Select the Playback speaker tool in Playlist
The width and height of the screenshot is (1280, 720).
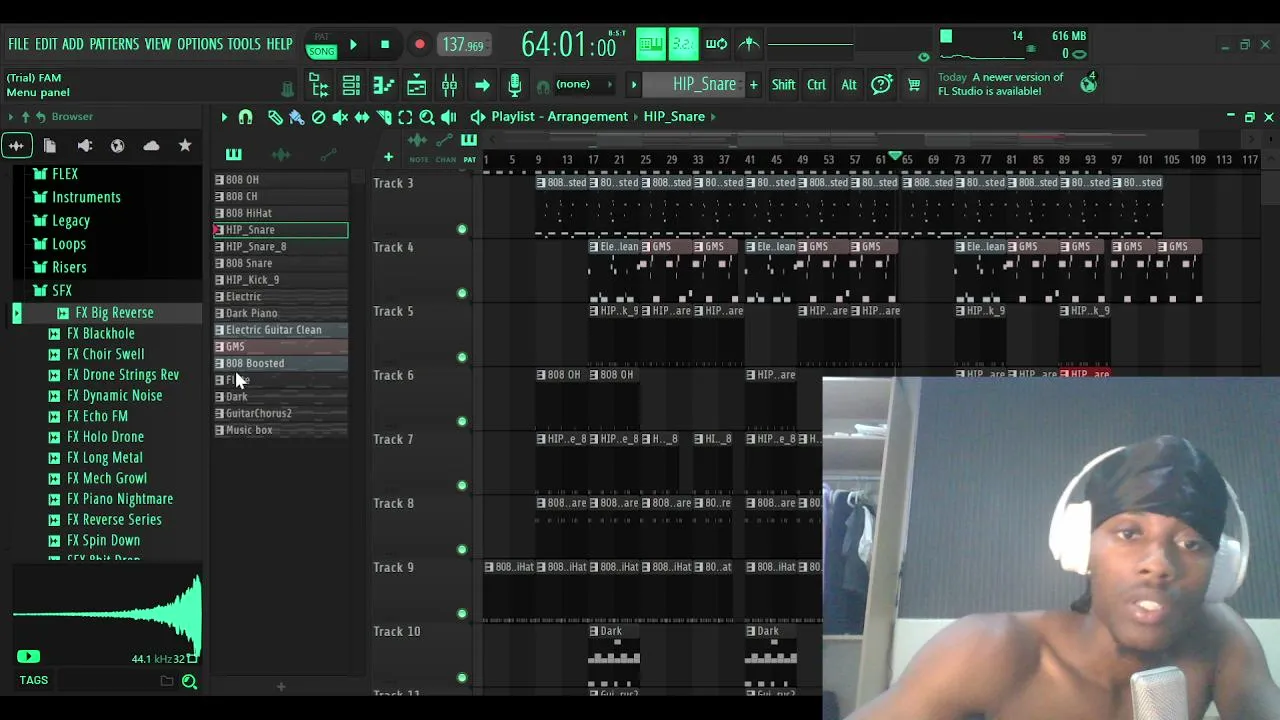[449, 117]
